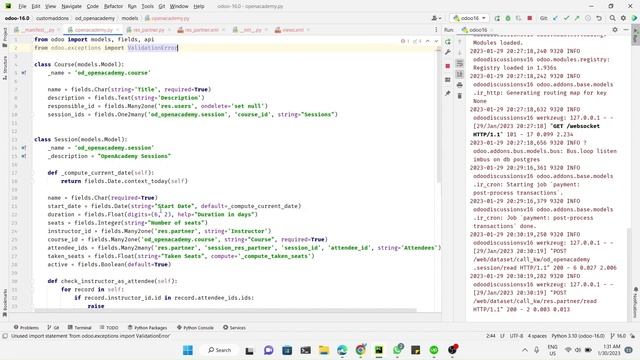Click Git branch 16.0 in status bar

[x=618, y=336]
